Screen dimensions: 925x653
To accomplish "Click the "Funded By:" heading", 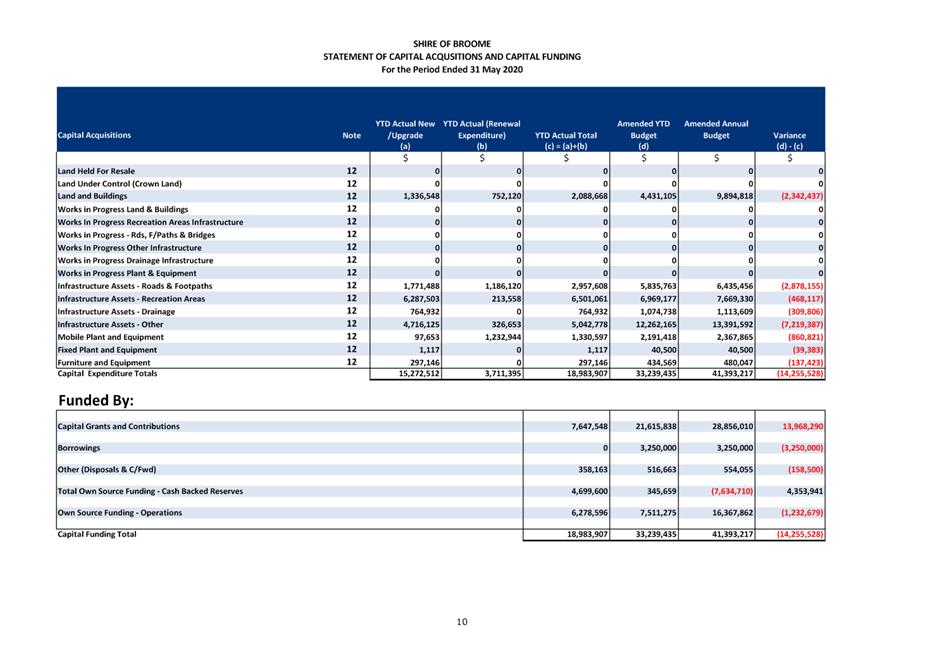I will (x=96, y=401).
